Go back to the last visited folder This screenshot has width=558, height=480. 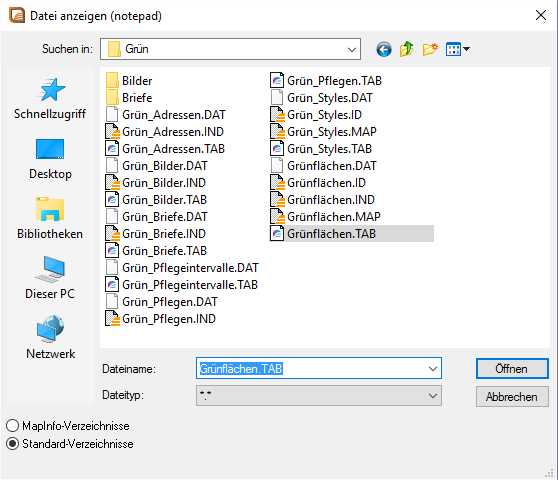point(384,49)
